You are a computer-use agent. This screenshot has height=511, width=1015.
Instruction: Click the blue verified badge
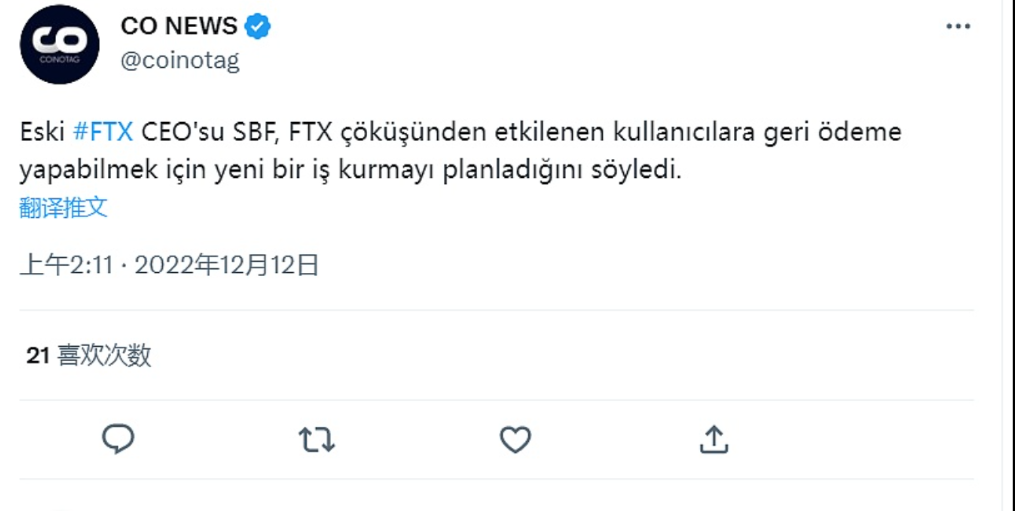[258, 26]
